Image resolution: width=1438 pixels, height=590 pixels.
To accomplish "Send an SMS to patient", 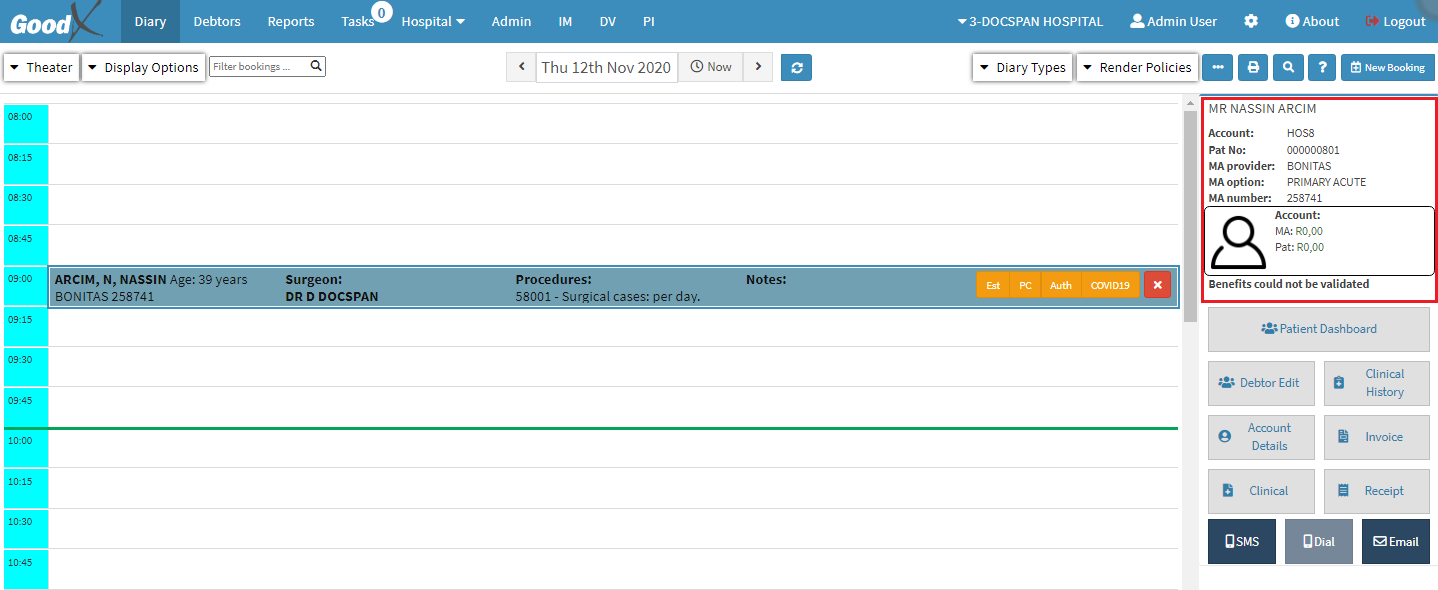I will (1242, 541).
